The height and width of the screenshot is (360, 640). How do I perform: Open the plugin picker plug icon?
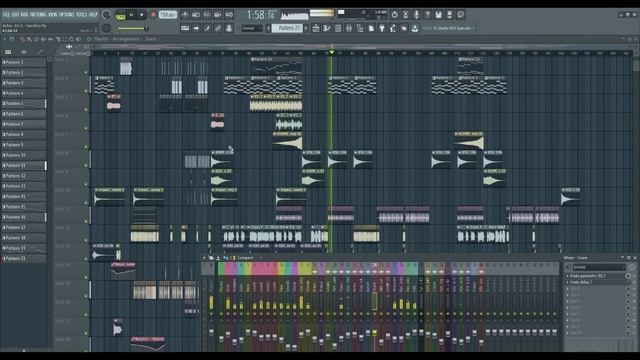point(382,28)
